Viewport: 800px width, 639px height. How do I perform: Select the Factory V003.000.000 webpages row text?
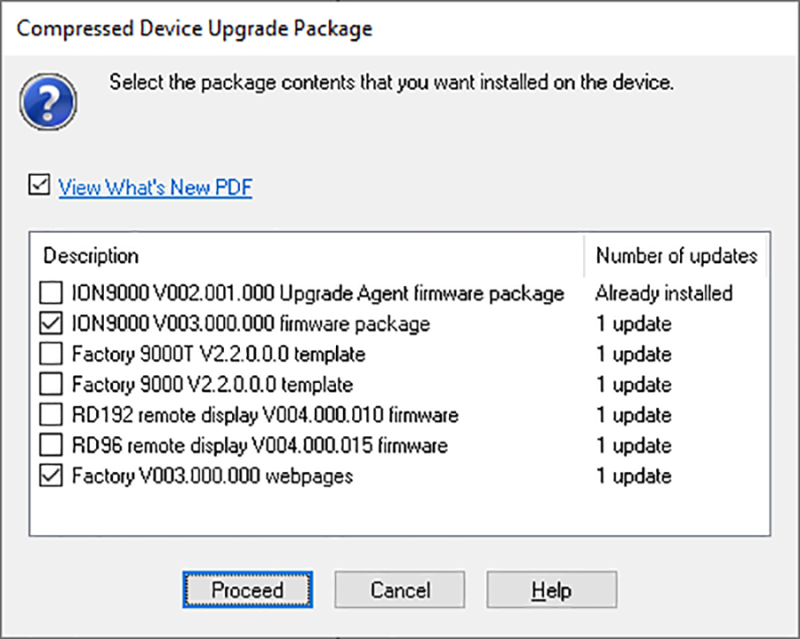coord(212,476)
